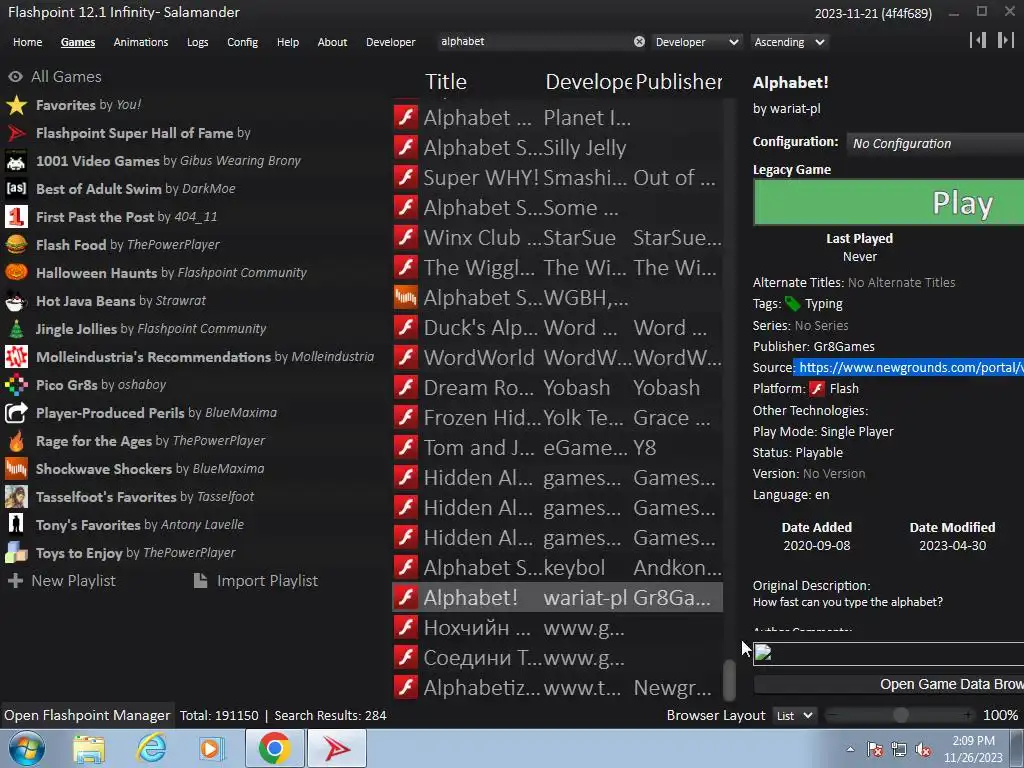
Task: Open the Windows Start button
Action: point(25,748)
